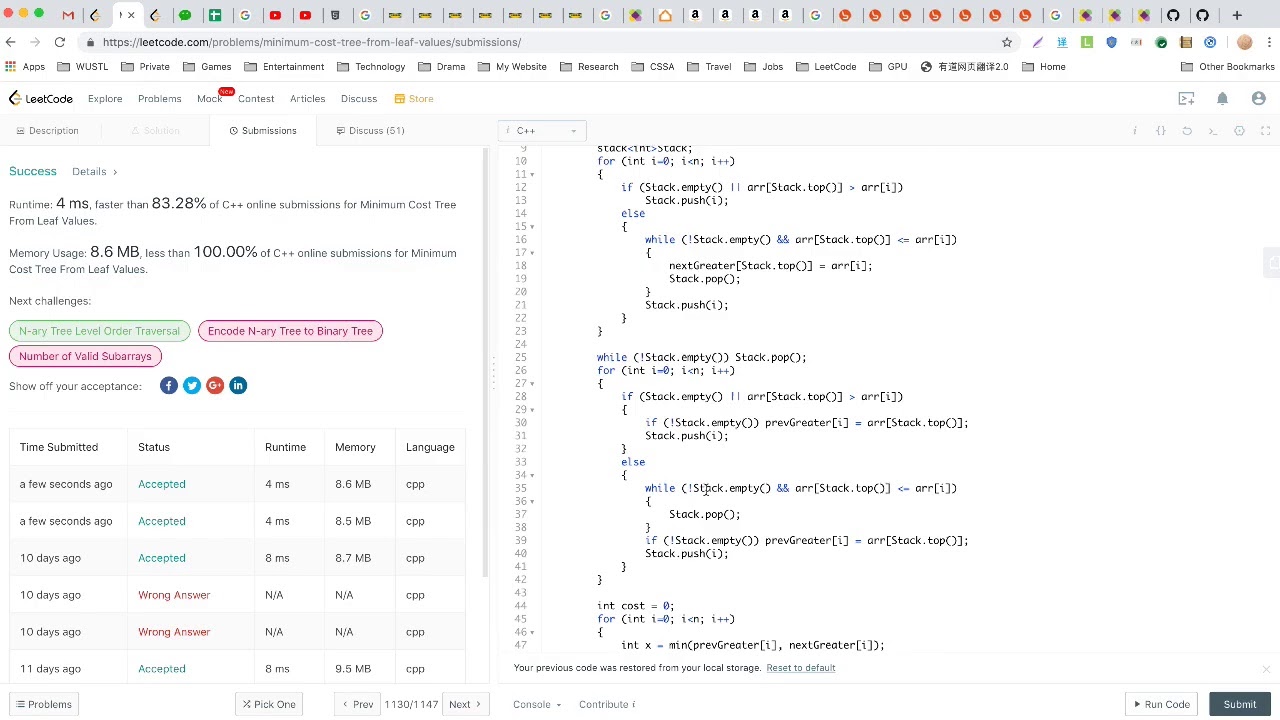Open the Playground icon in the navbar

pos(1186,98)
